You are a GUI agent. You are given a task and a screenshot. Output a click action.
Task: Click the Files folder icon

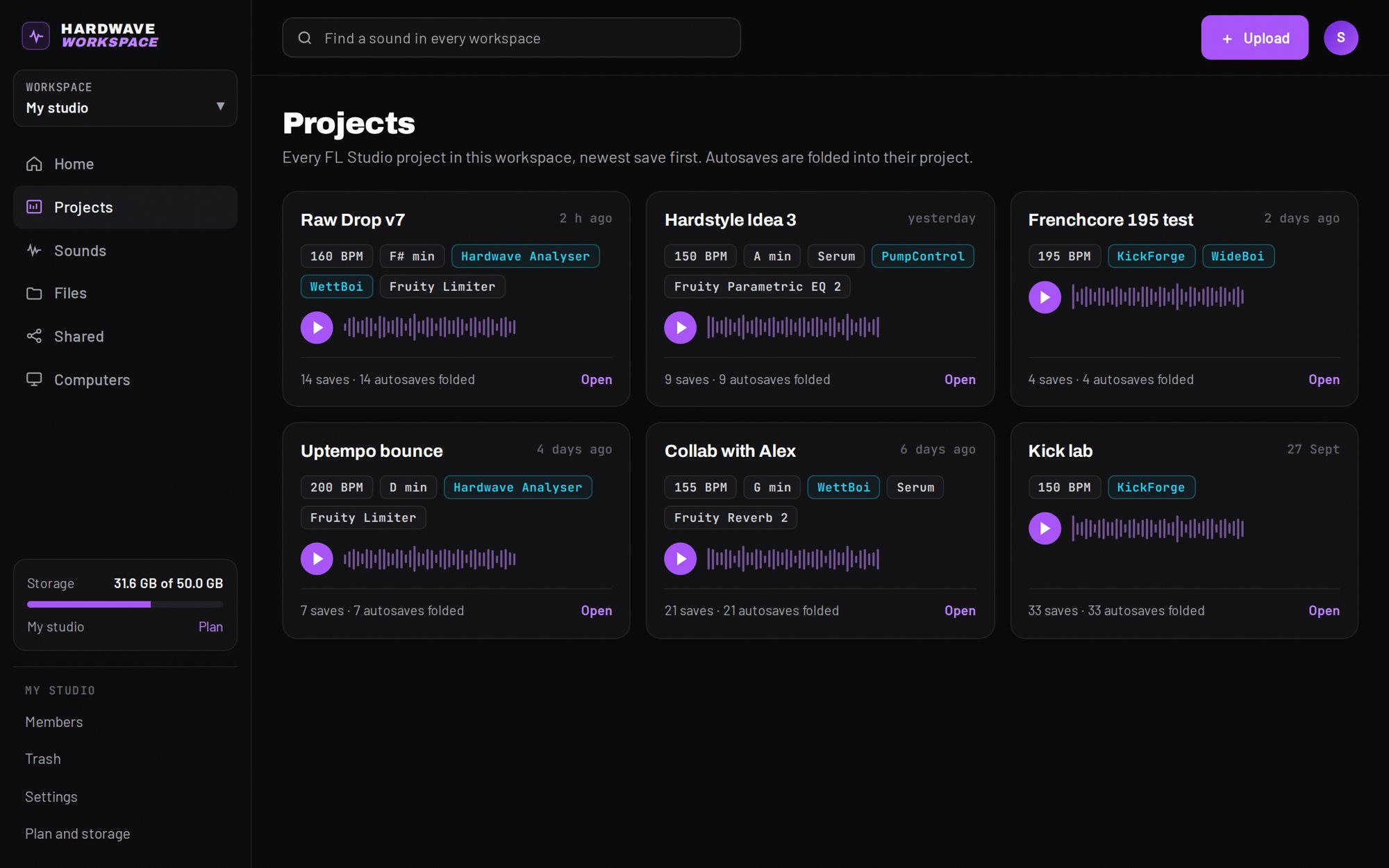click(34, 293)
